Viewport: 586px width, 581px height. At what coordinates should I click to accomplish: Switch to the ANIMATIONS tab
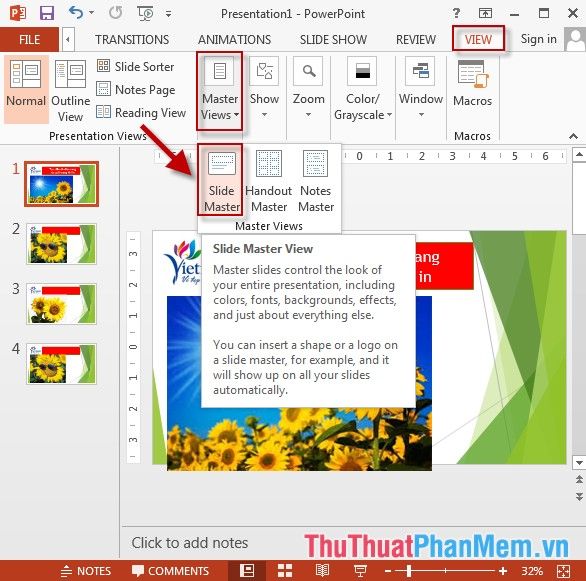234,39
